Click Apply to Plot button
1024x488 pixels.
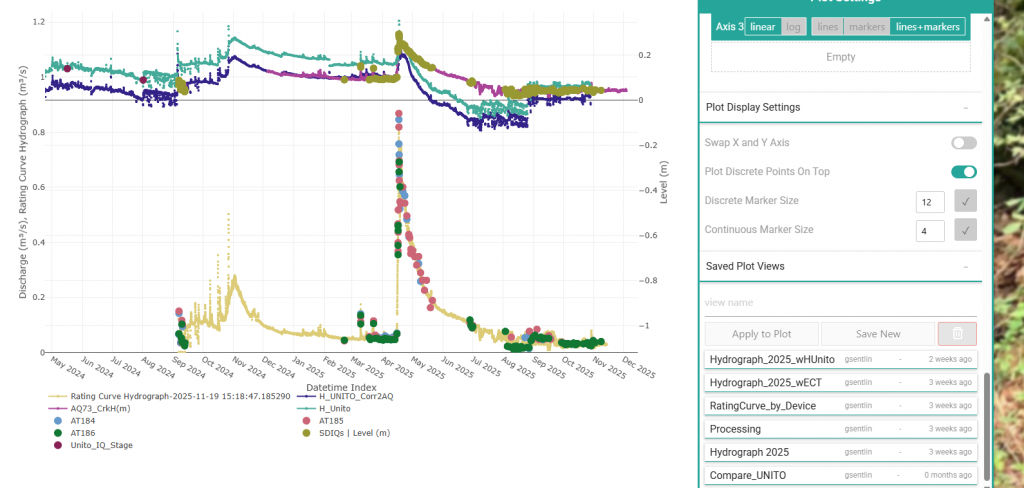pos(761,334)
